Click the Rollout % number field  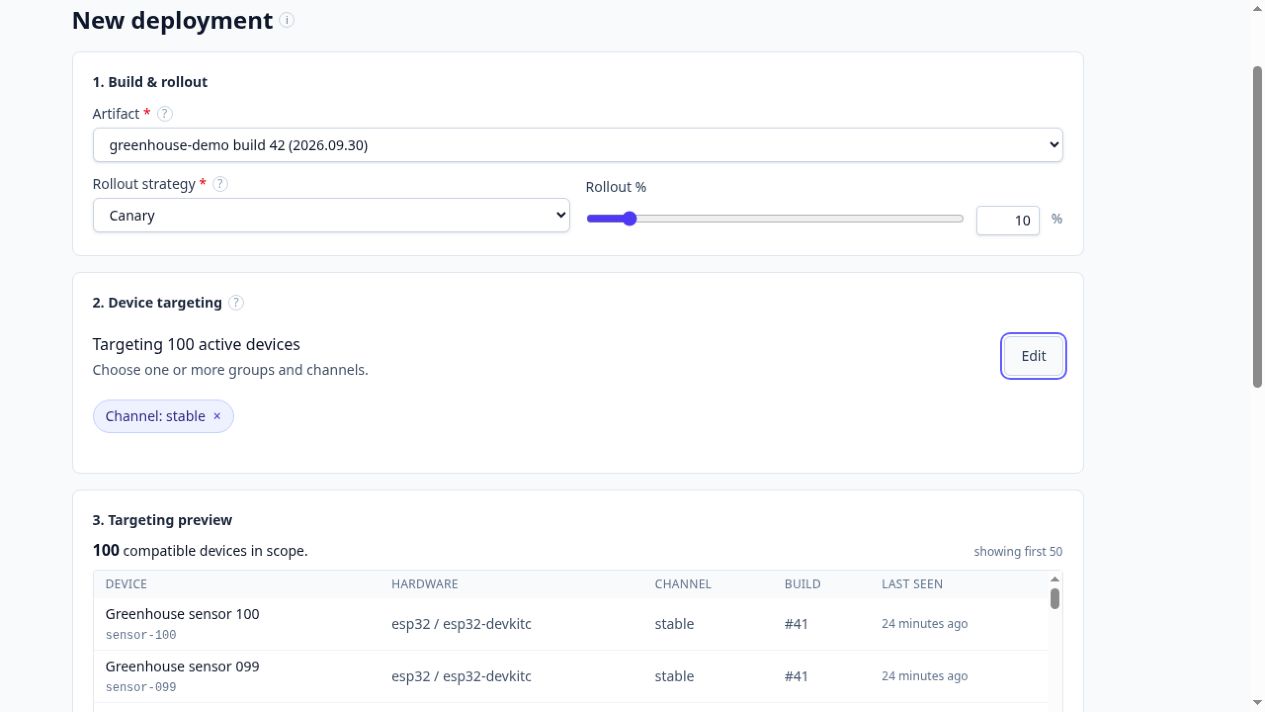(x=1007, y=220)
